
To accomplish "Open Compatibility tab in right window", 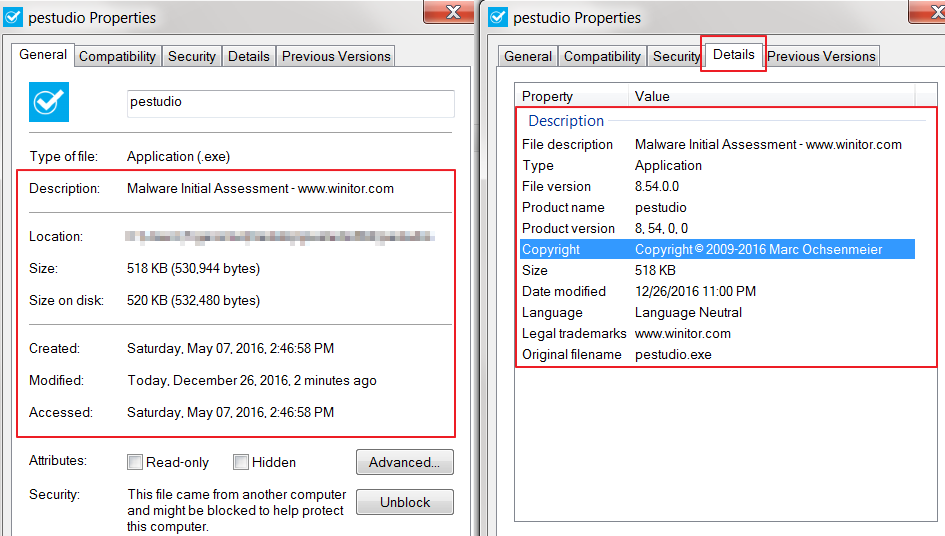I will [602, 56].
